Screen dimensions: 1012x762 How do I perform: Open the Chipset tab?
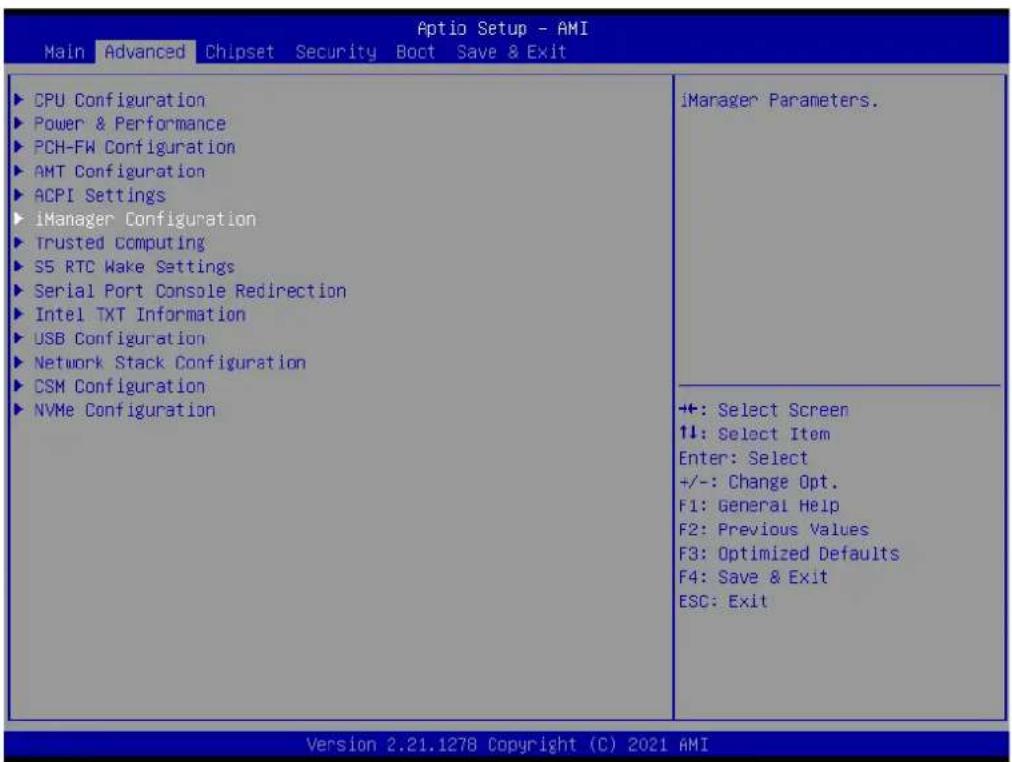[x=239, y=52]
